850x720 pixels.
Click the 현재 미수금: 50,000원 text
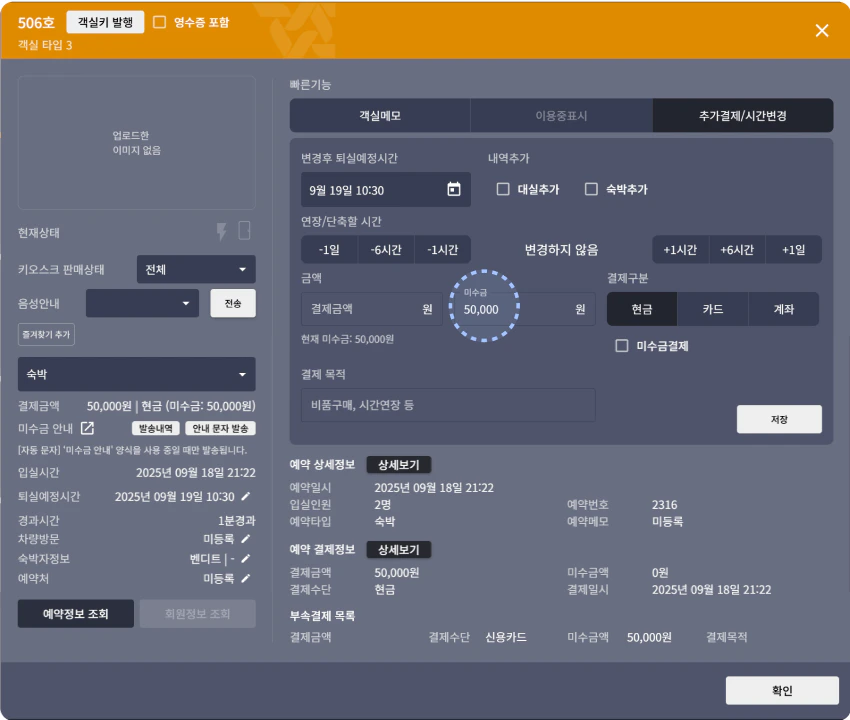coord(347,339)
